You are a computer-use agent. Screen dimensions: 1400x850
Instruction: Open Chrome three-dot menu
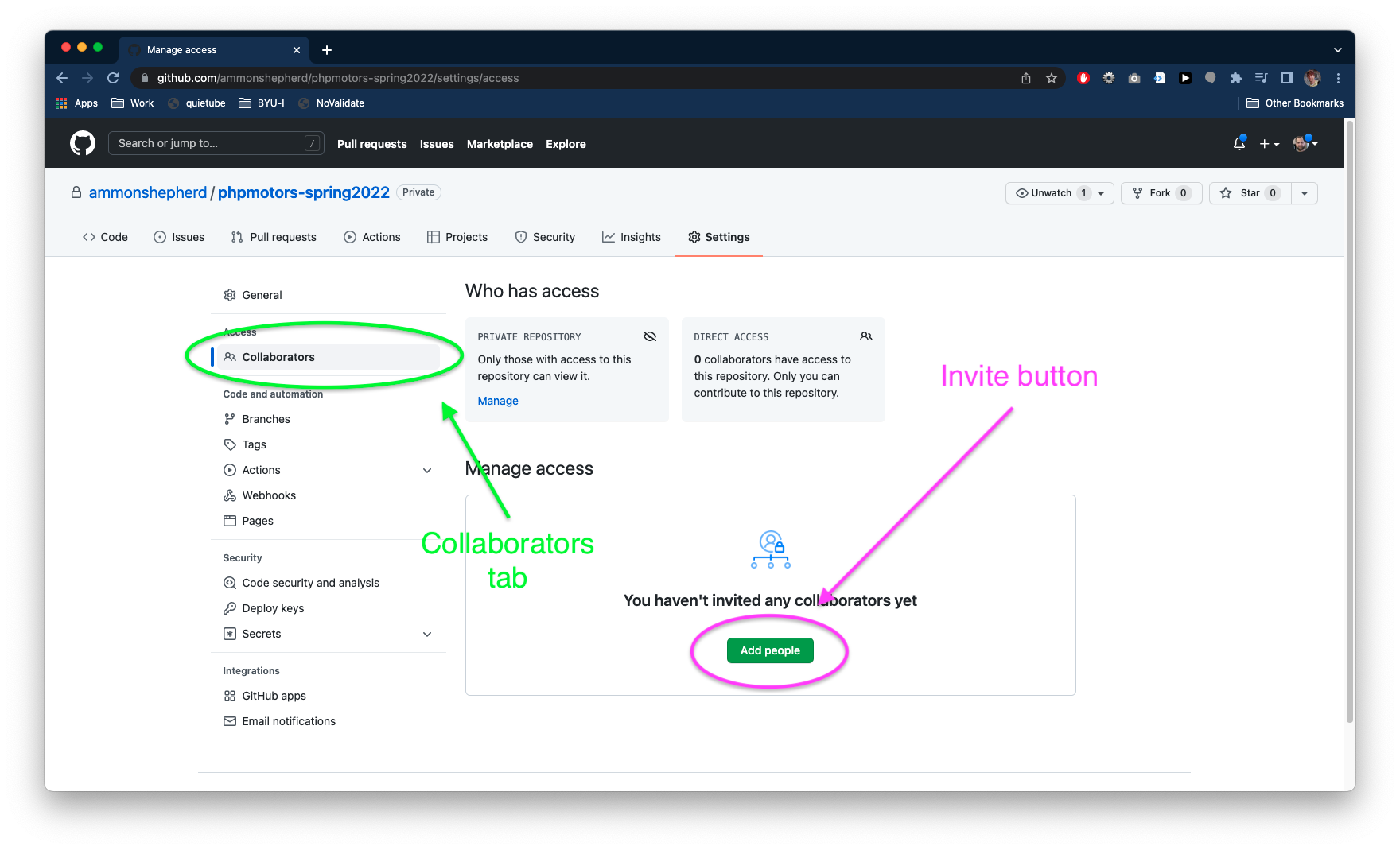pyautogui.click(x=1338, y=78)
